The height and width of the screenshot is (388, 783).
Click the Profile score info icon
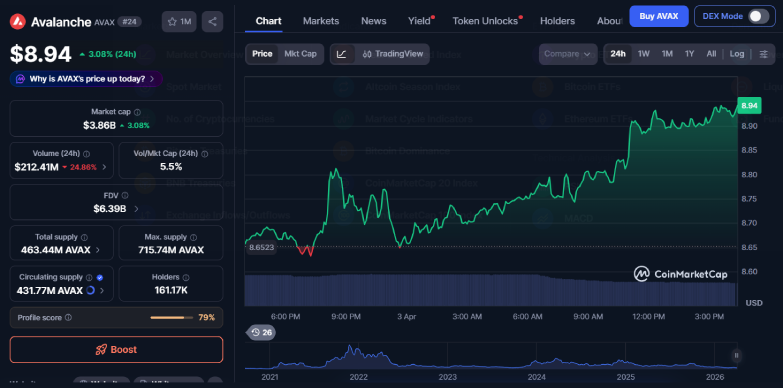[x=68, y=318]
